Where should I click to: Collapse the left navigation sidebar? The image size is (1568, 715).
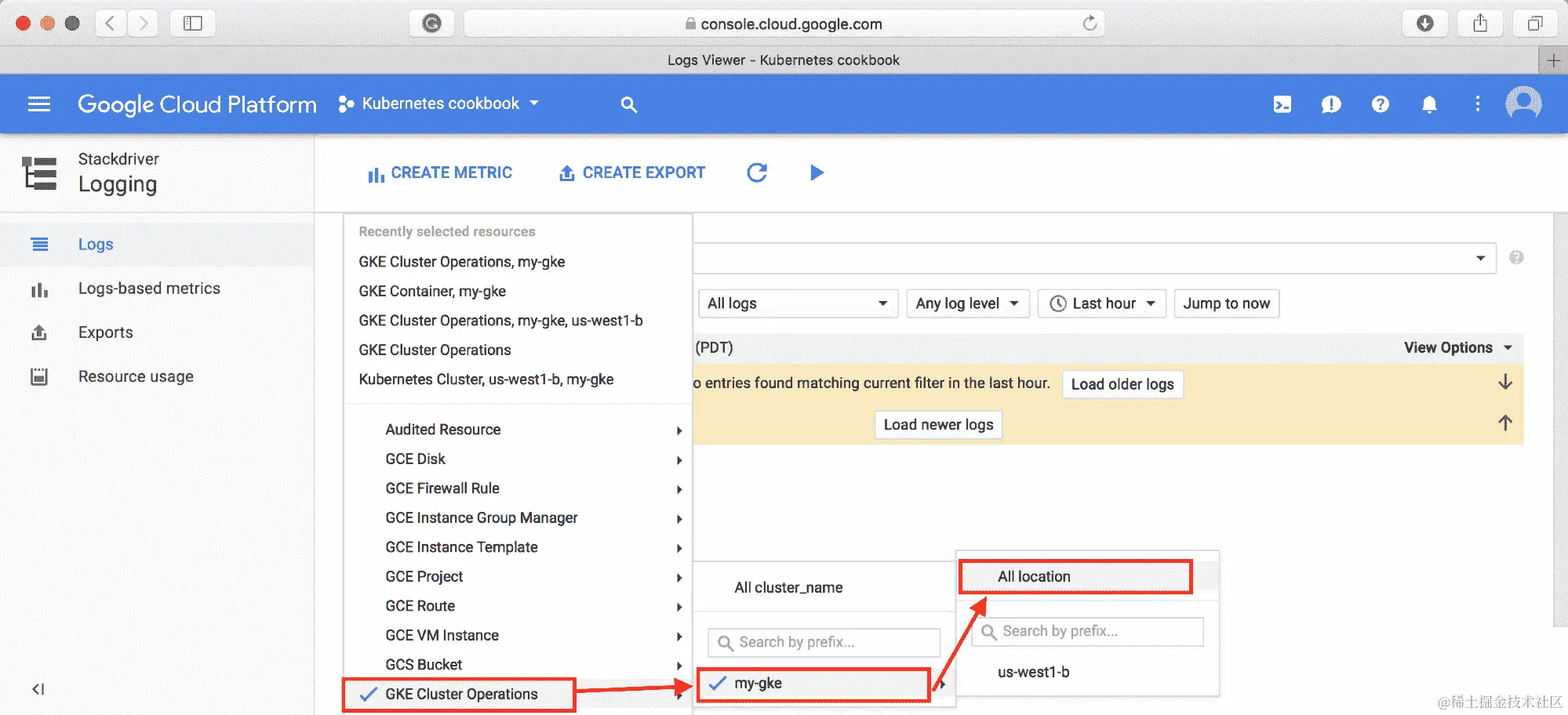[38, 689]
